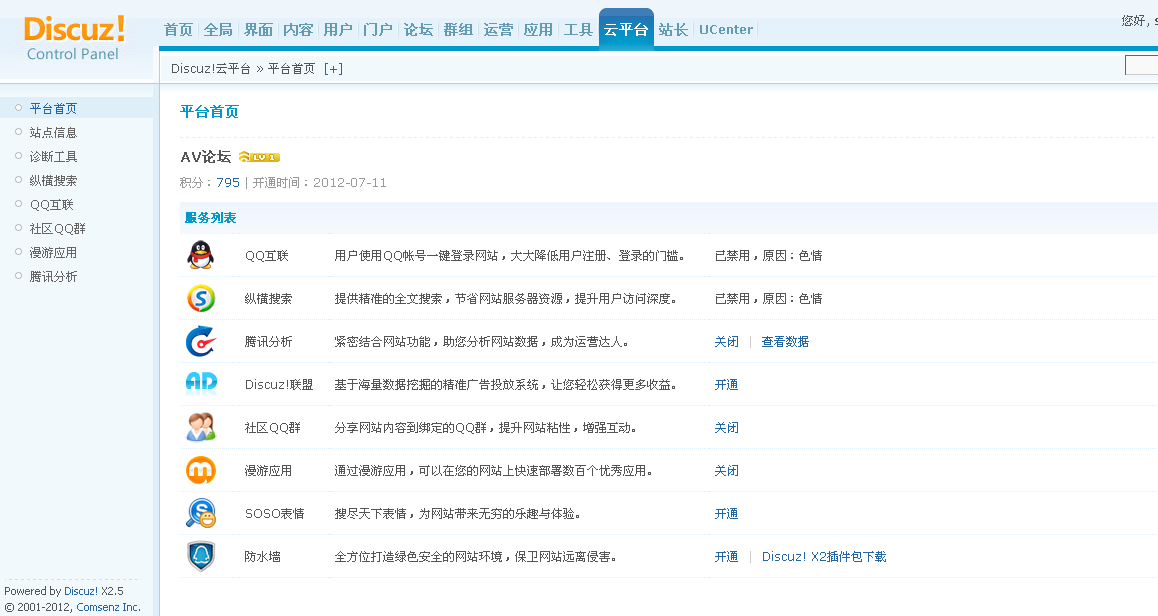Viewport: 1158px width, 616px height.
Task: Click the 开通时间 2012-07-11 text
Action: pyautogui.click(x=320, y=182)
